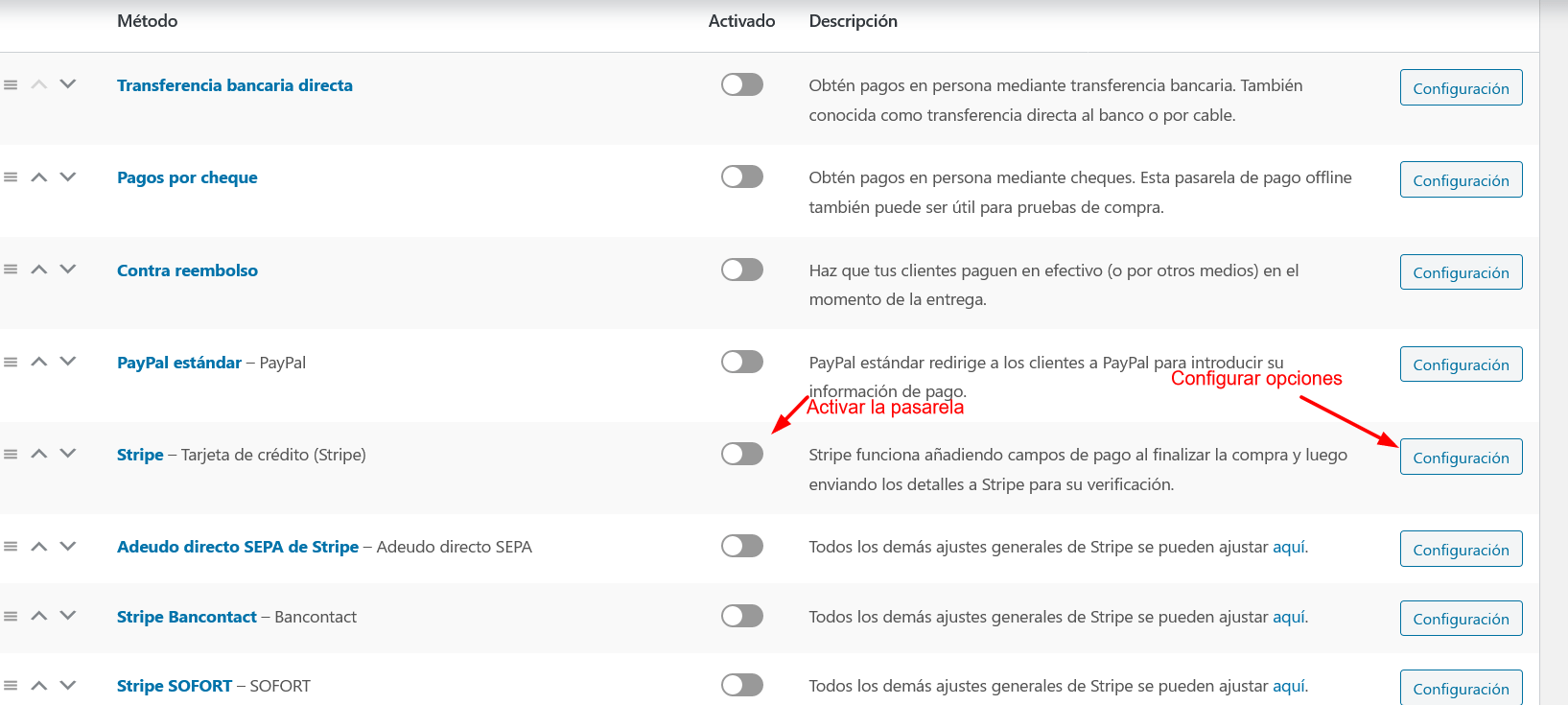Grab the drag handle for PayPal estándar
The image size is (1568, 705).
[11, 362]
